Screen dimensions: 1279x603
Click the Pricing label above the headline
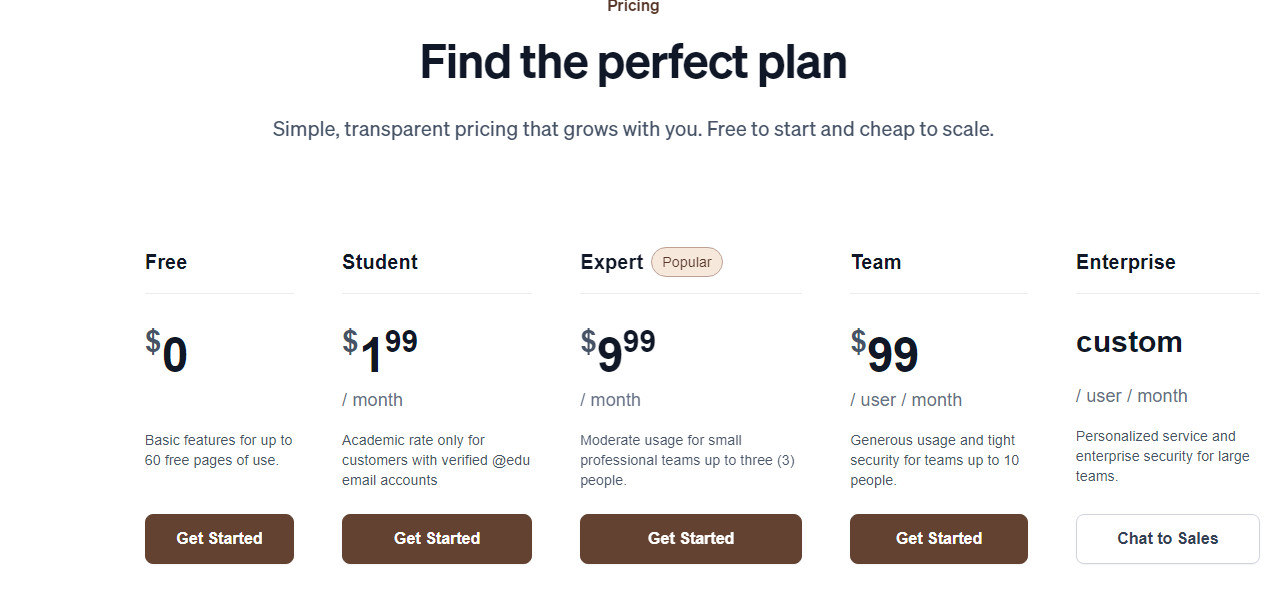(633, 6)
